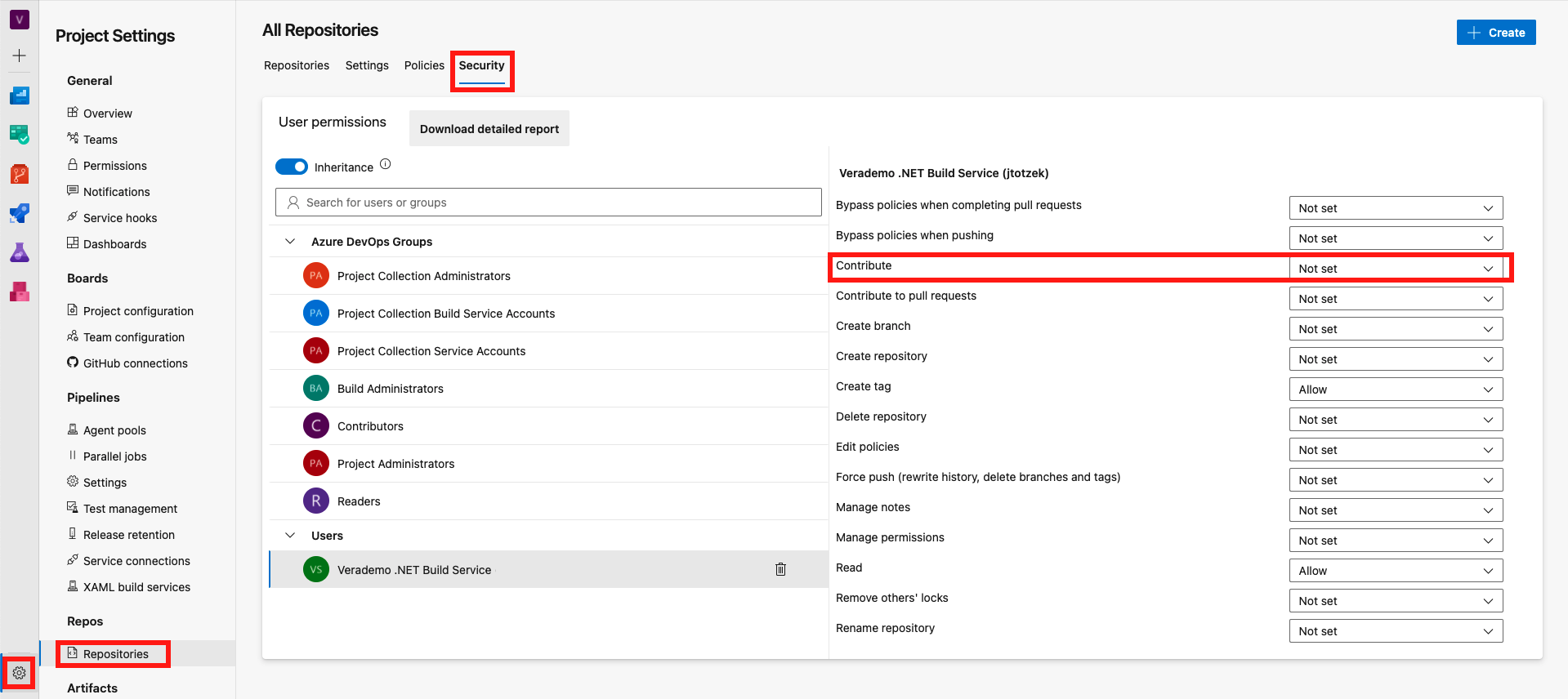This screenshot has height=699, width=1568.
Task: Click the Project Settings gear icon
Action: click(20, 673)
